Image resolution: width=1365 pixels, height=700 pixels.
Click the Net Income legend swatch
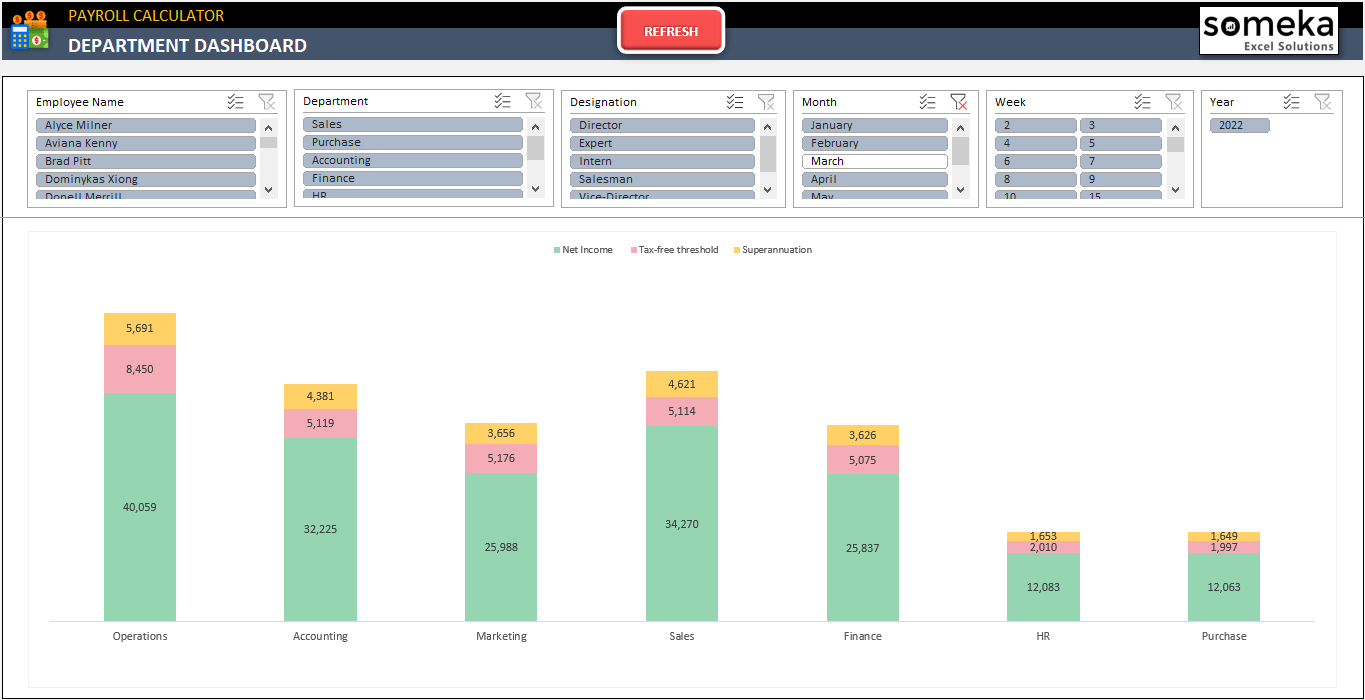tap(557, 250)
